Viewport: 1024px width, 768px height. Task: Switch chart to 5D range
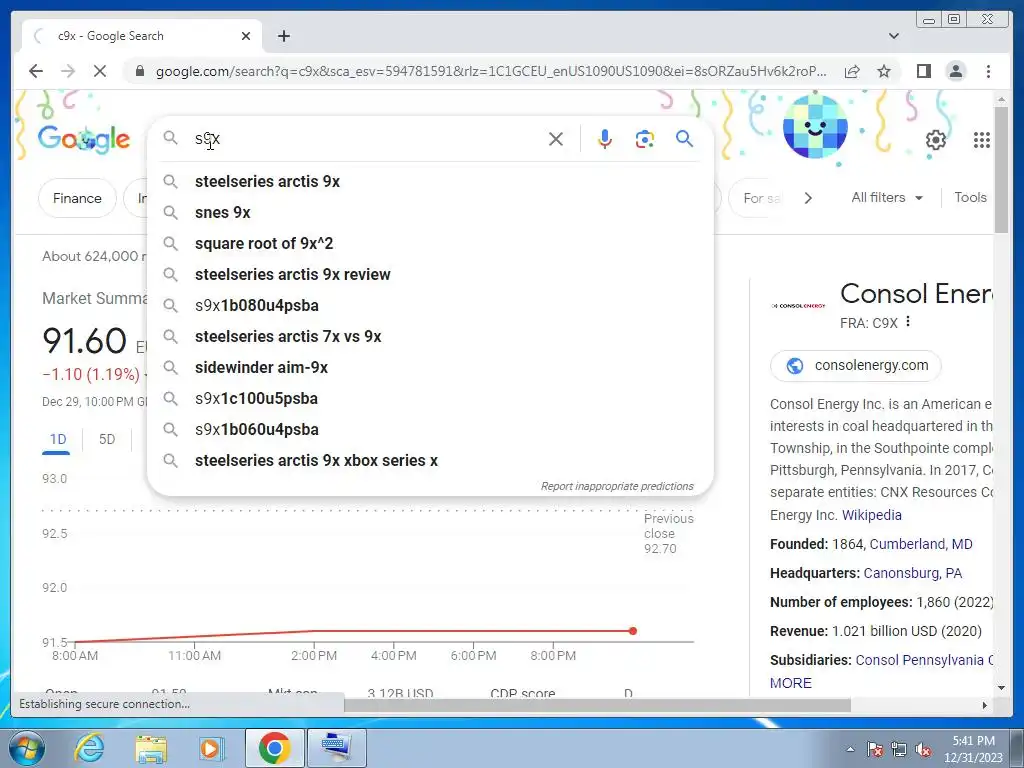106,439
